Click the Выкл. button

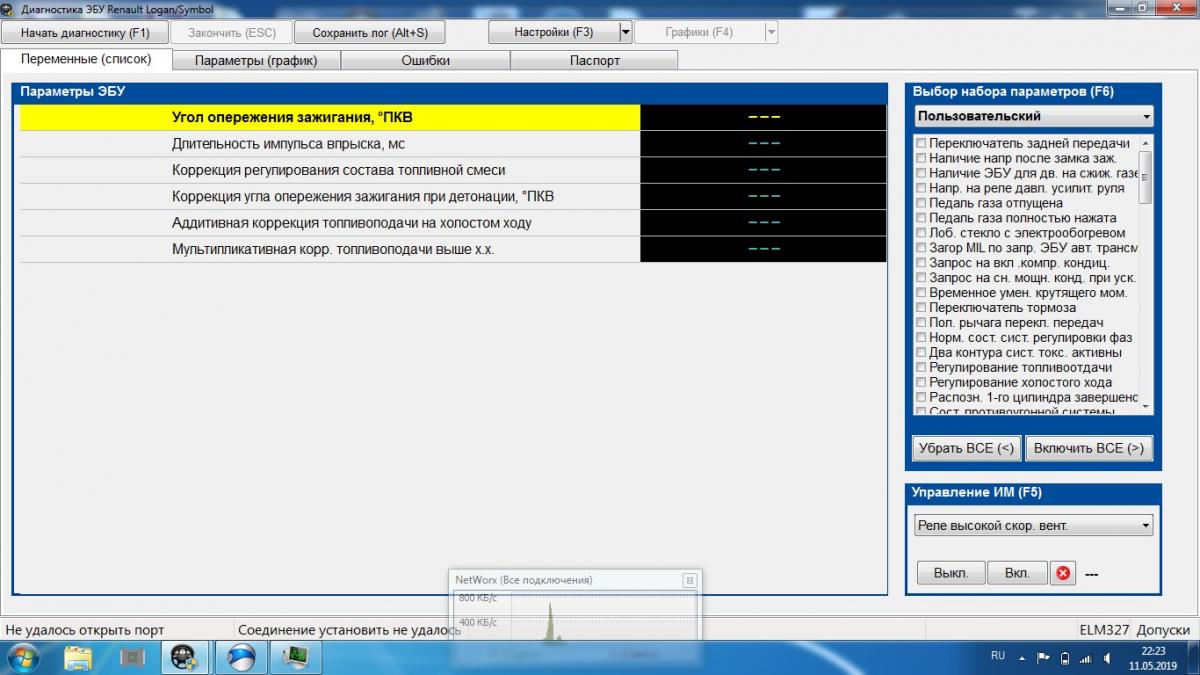[950, 573]
